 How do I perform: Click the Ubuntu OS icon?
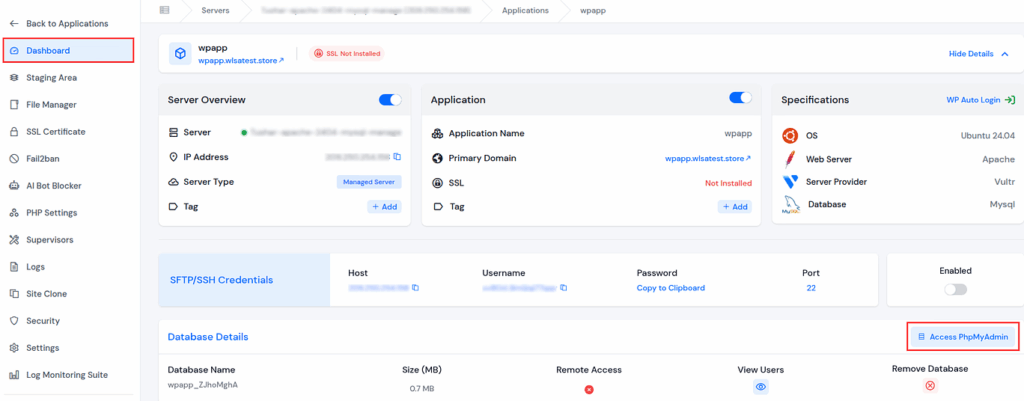pos(790,136)
